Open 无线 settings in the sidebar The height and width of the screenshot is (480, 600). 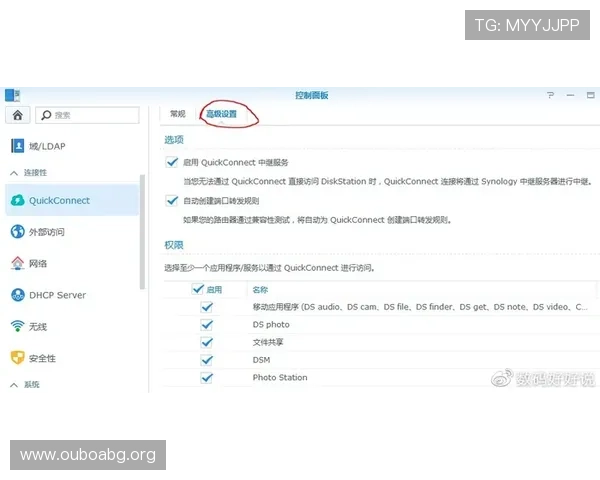(x=73, y=327)
